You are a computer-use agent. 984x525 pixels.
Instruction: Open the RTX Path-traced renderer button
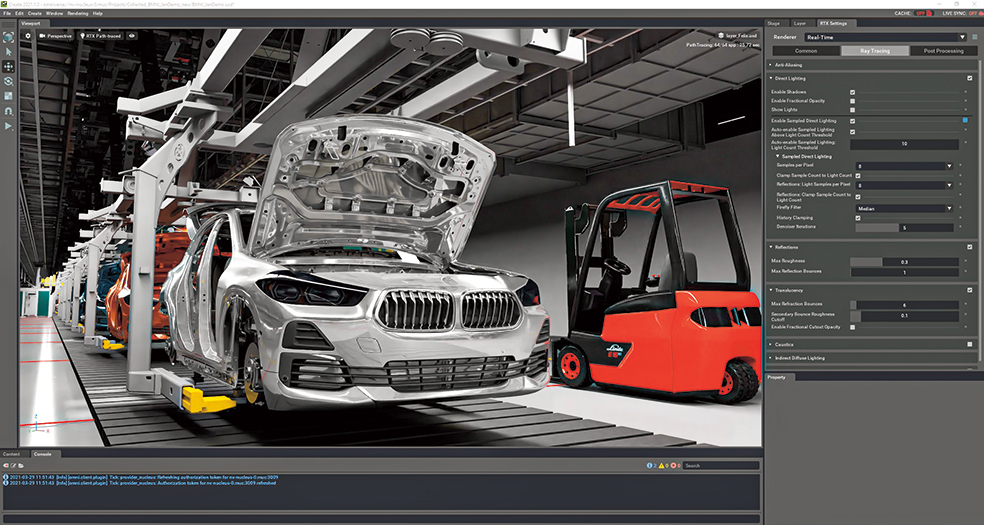point(104,35)
